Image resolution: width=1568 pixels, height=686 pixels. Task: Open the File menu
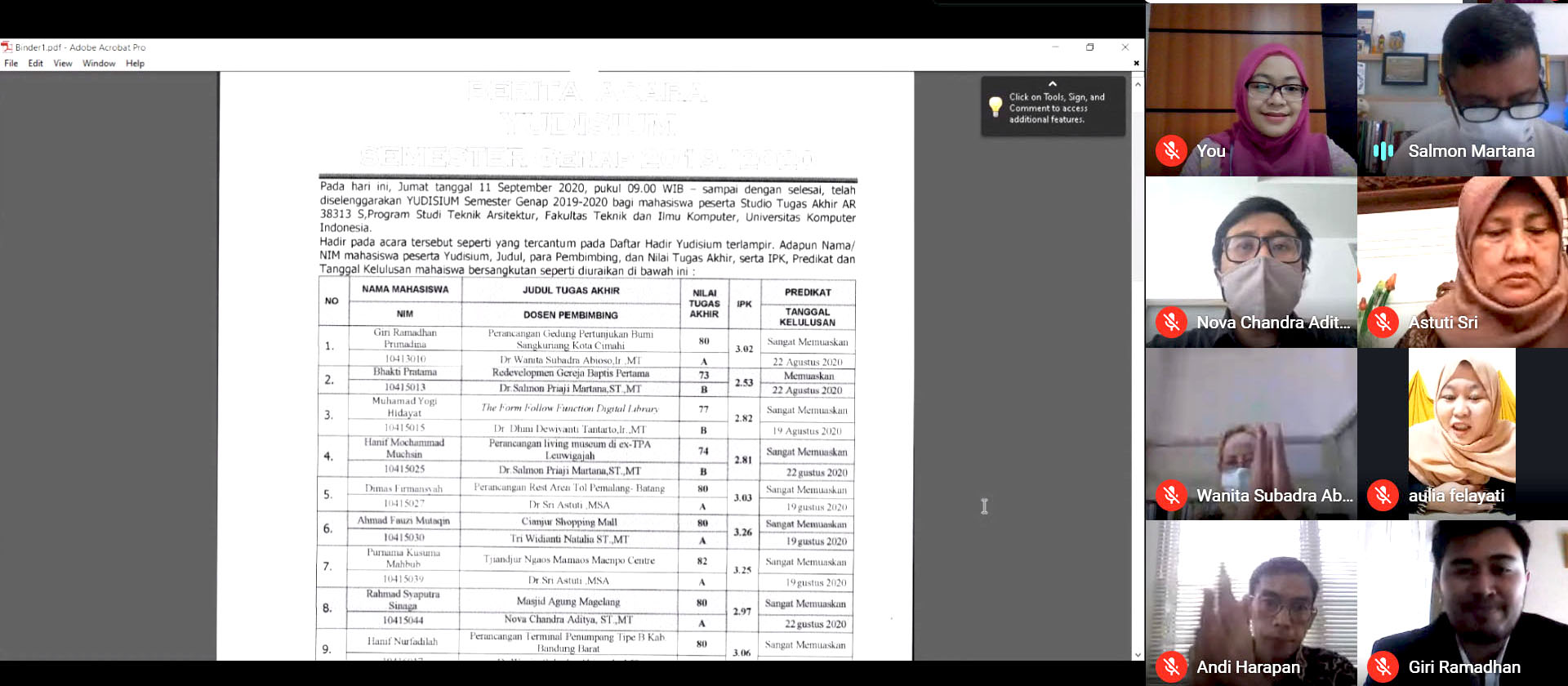tap(11, 64)
